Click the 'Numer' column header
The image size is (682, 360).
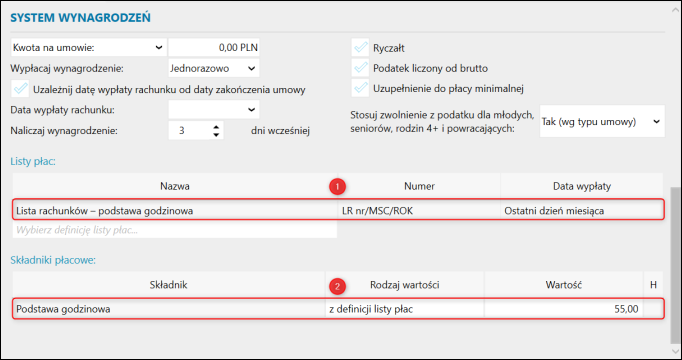tap(419, 187)
